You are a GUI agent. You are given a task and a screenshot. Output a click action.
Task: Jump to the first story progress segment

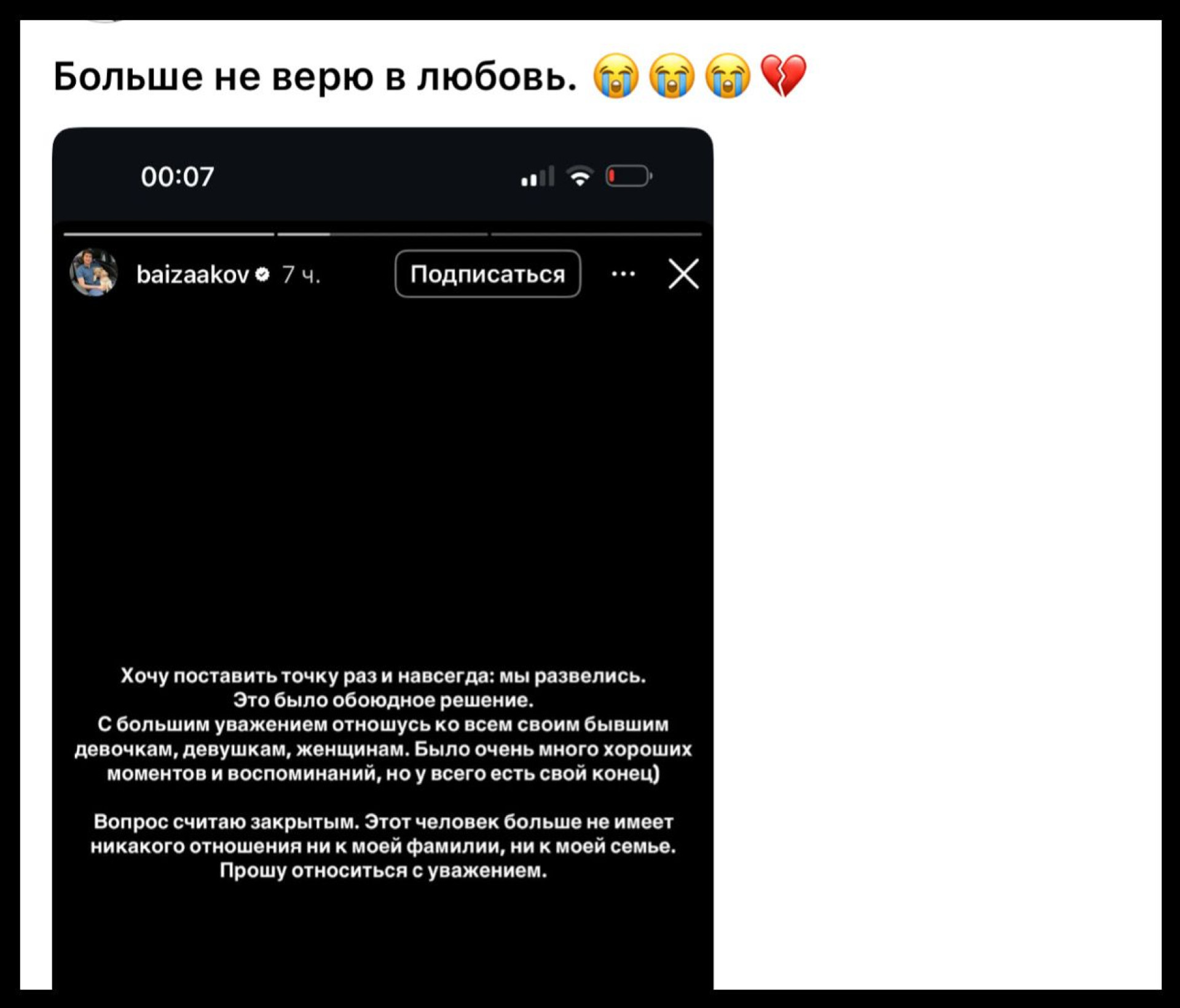(169, 234)
